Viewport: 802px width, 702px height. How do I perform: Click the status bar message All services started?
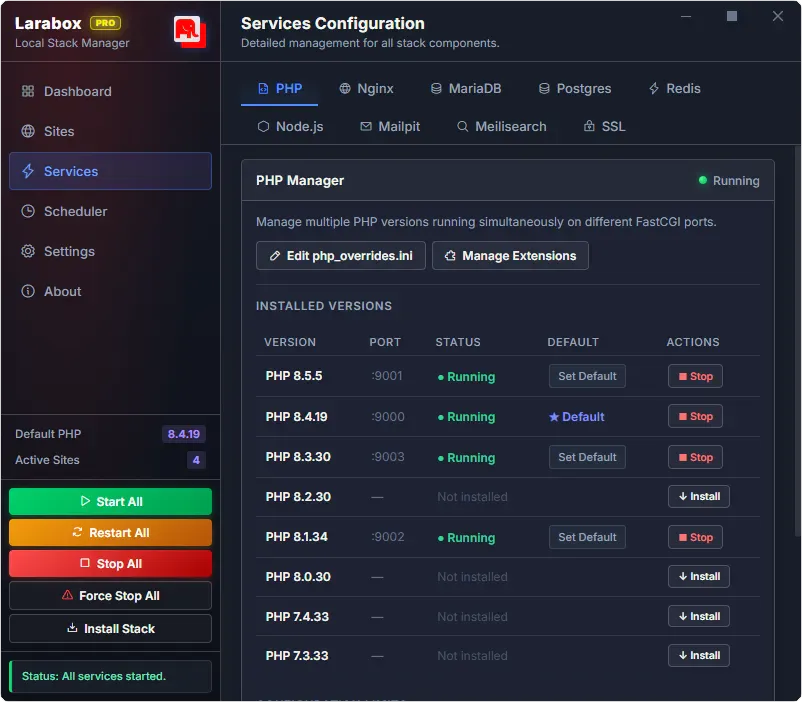click(110, 676)
